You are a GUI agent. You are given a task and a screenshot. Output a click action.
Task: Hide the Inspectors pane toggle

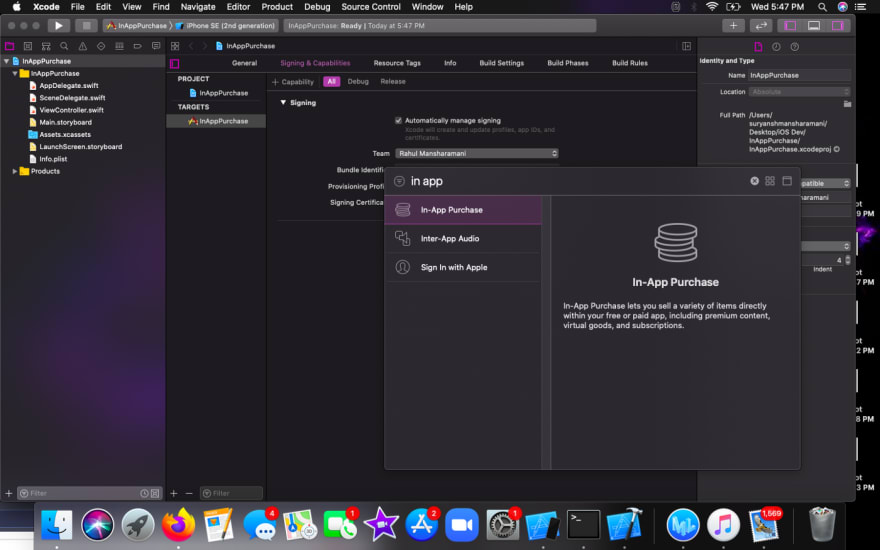[837, 25]
